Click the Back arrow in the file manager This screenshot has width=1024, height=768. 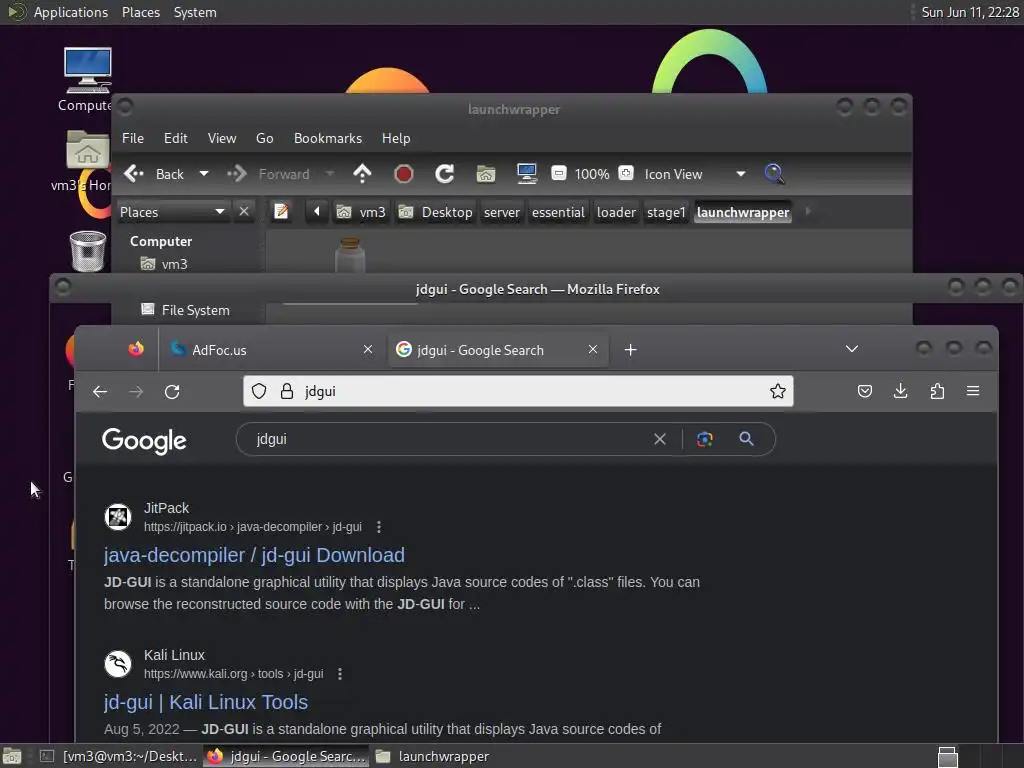[134, 174]
